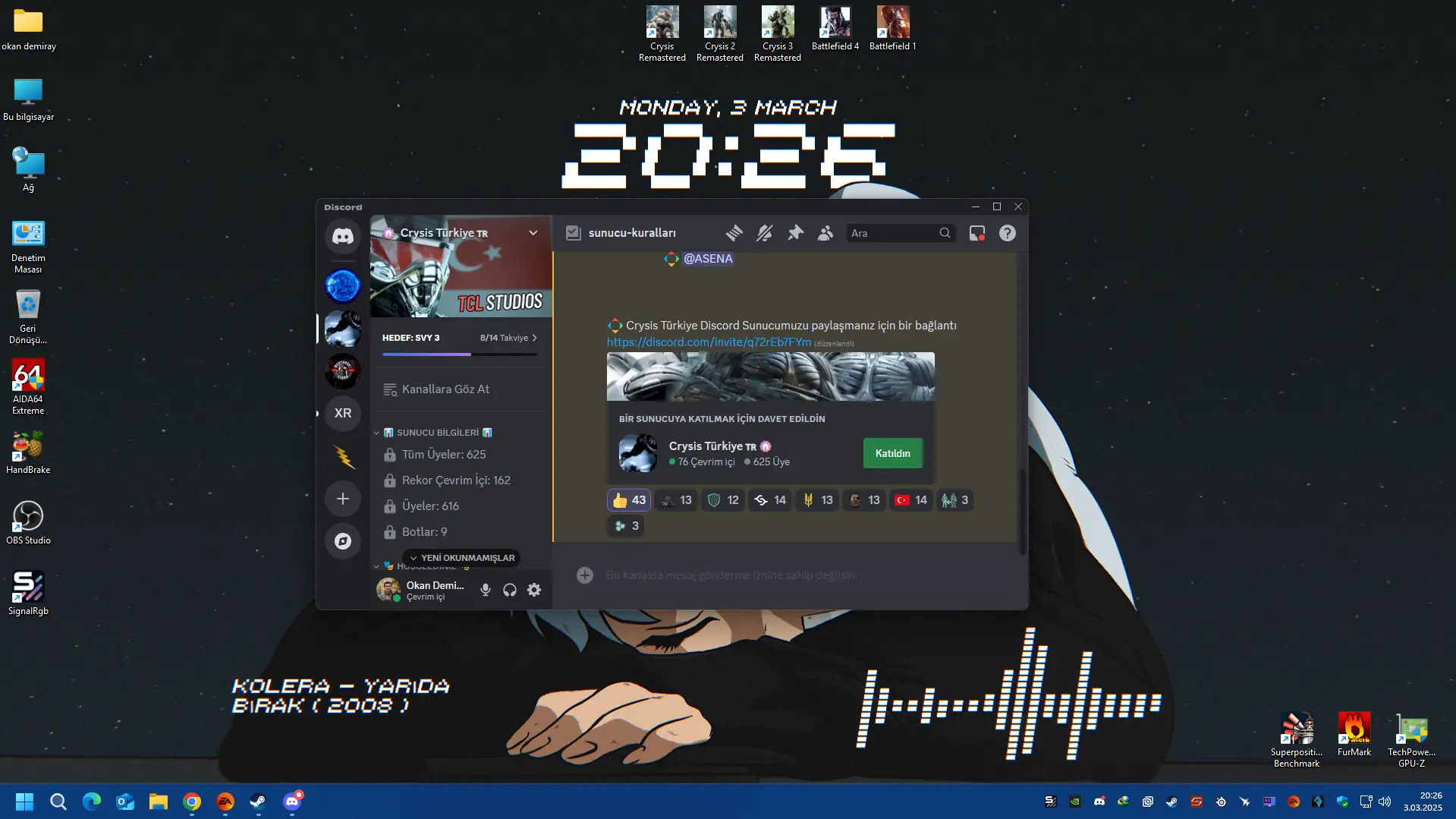This screenshot has width=1456, height=819.
Task: Select the Üyeler: 616 channel
Action: [461, 506]
